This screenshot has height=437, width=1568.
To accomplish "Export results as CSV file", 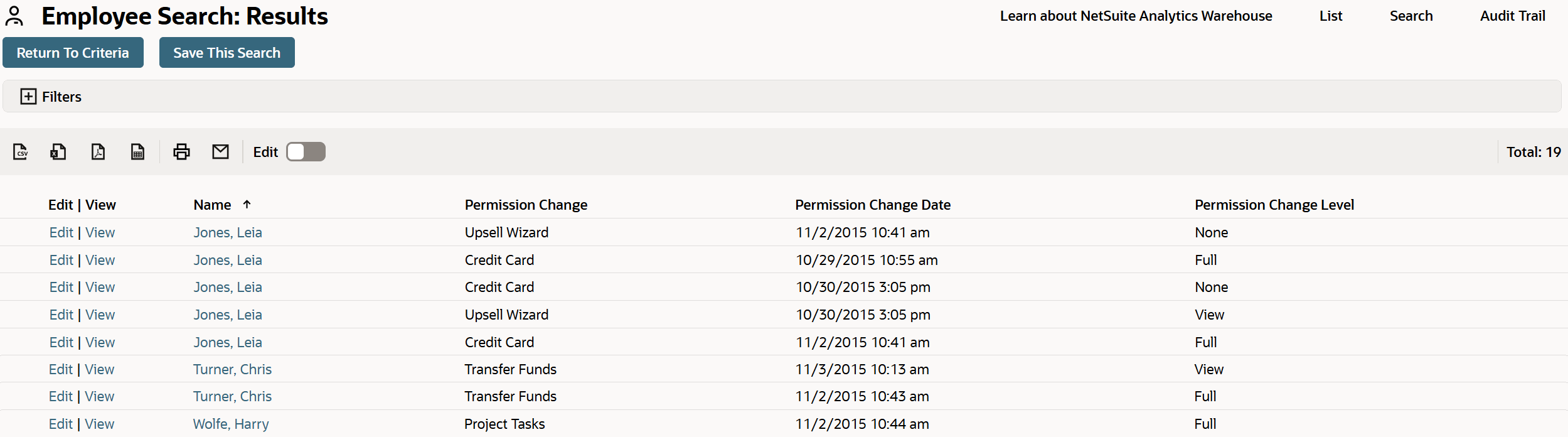I will coord(21,151).
